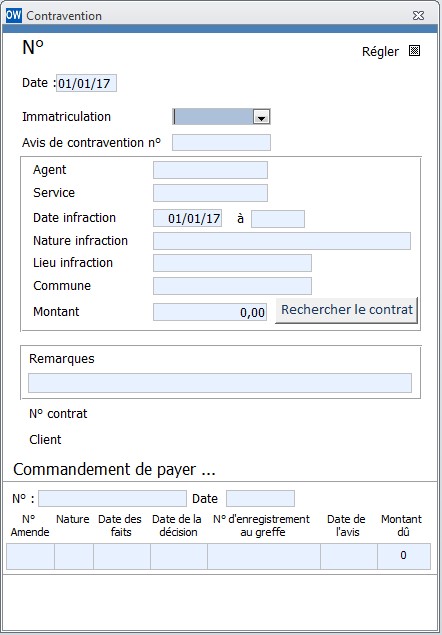The image size is (442, 635).
Task: Focus the Avis de contravention n° field
Action: tap(221, 143)
